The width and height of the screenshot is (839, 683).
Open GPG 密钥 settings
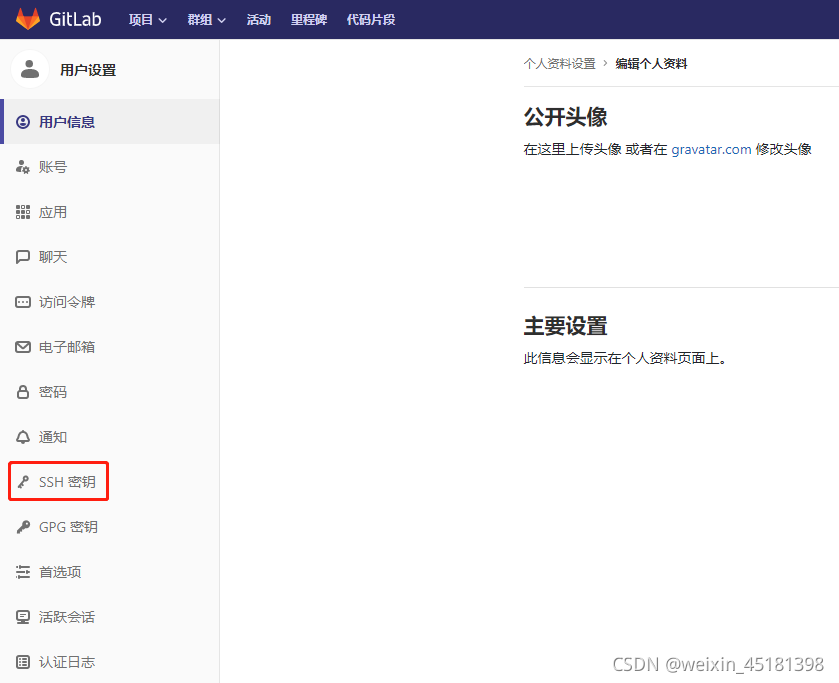[110, 527]
